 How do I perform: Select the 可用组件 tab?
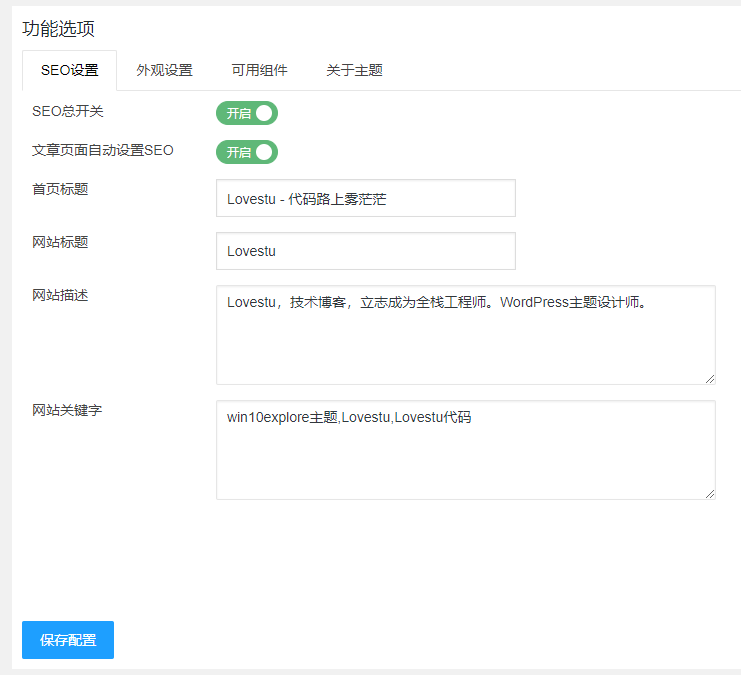pos(259,71)
